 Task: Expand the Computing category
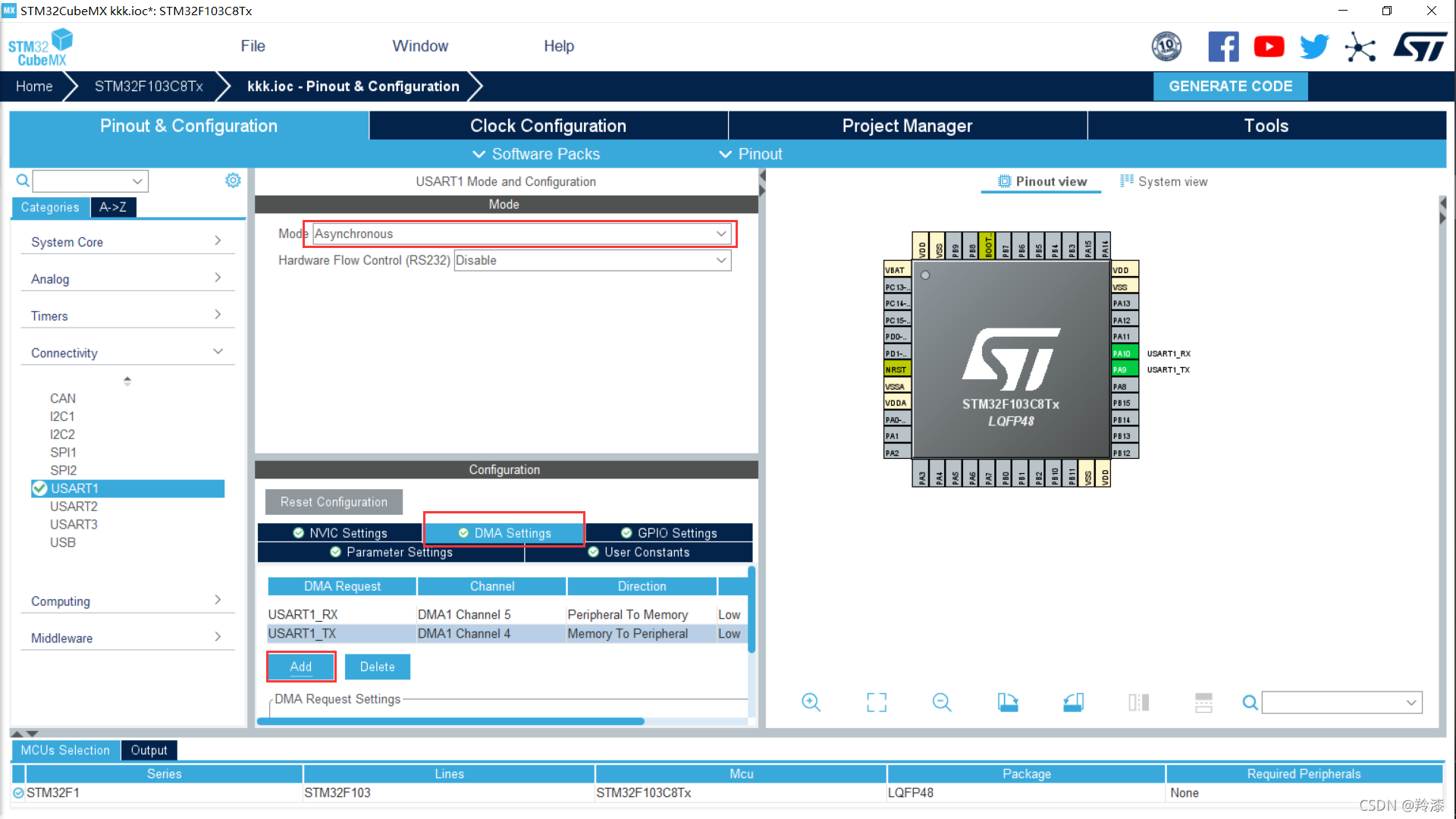click(x=127, y=601)
